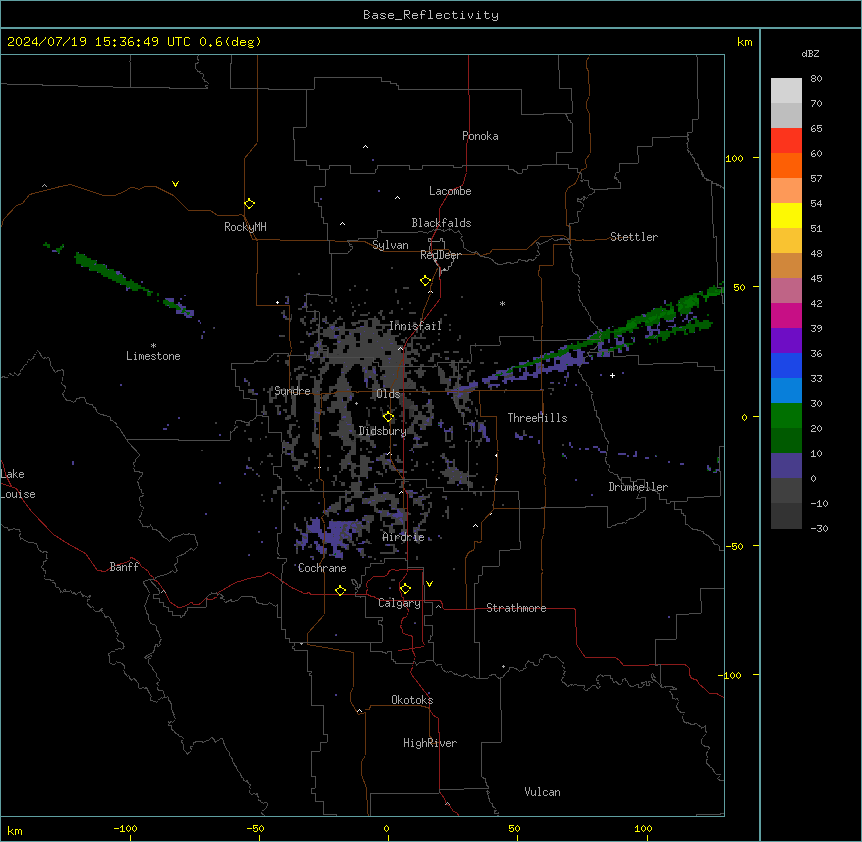Click the dBZ legend heading

[810, 53]
